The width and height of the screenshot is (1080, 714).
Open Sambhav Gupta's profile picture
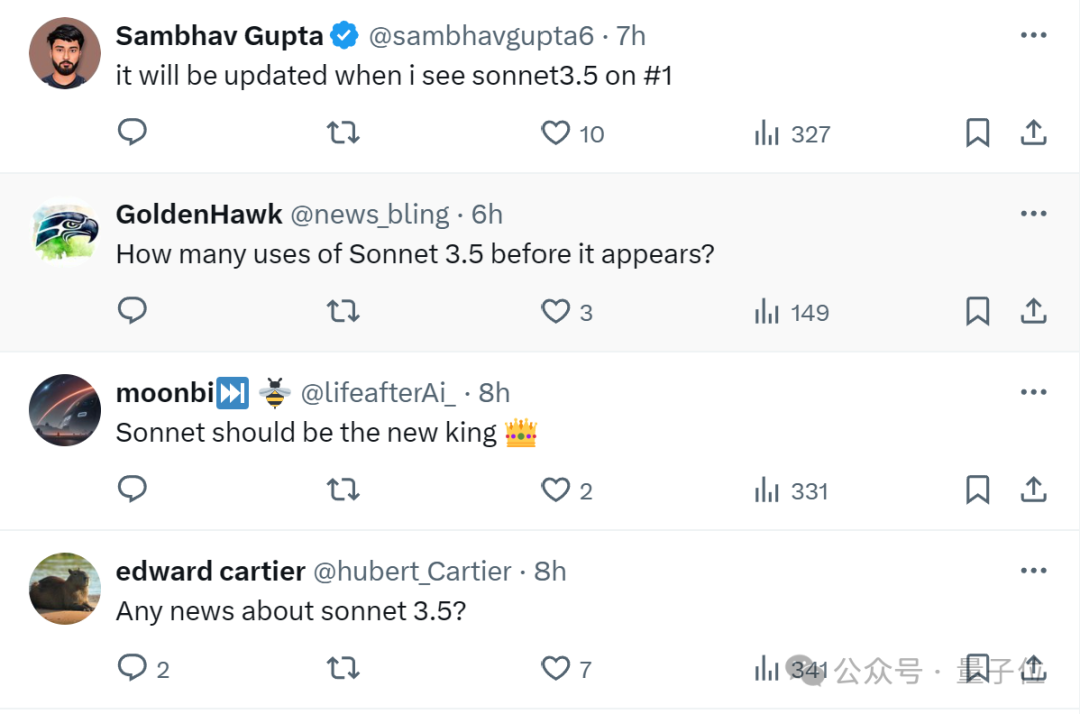click(x=65, y=52)
